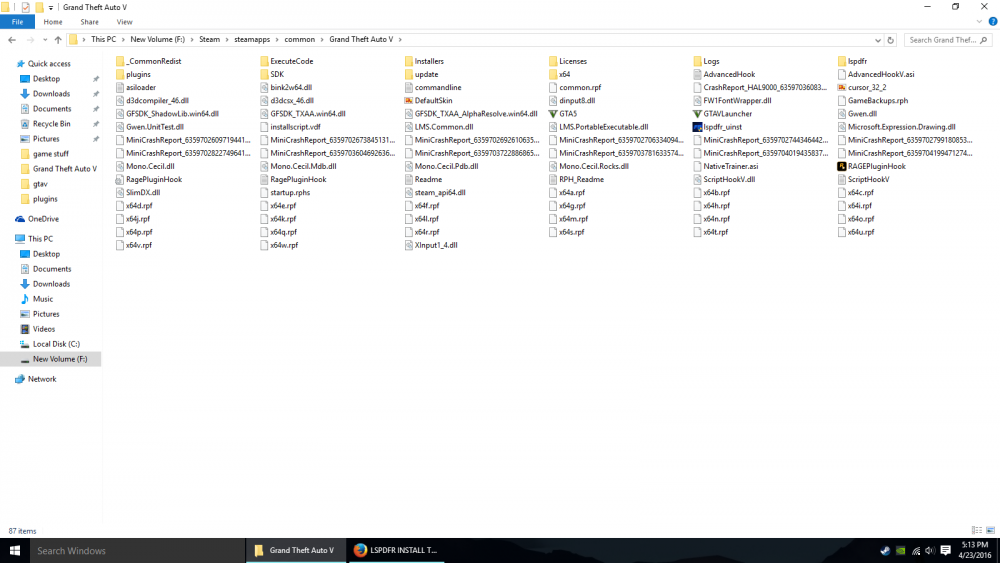This screenshot has width=1000, height=563.
Task: Open the Windows Start menu
Action: (x=15, y=550)
